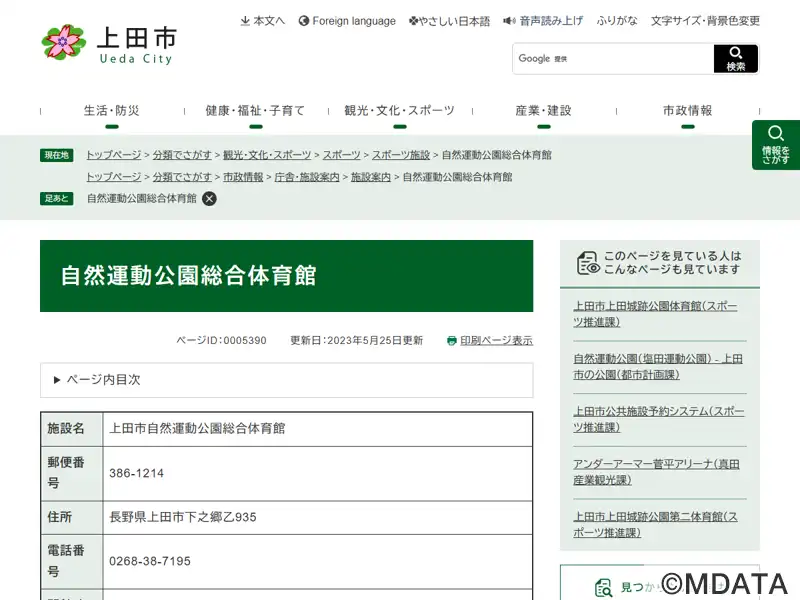Screen dimensions: 800x600
Task: Enable 音声読み上げ speaker option
Action: click(542, 21)
